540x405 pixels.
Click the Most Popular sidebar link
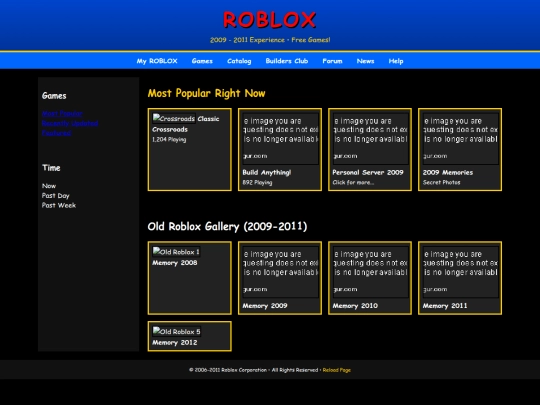(62, 113)
